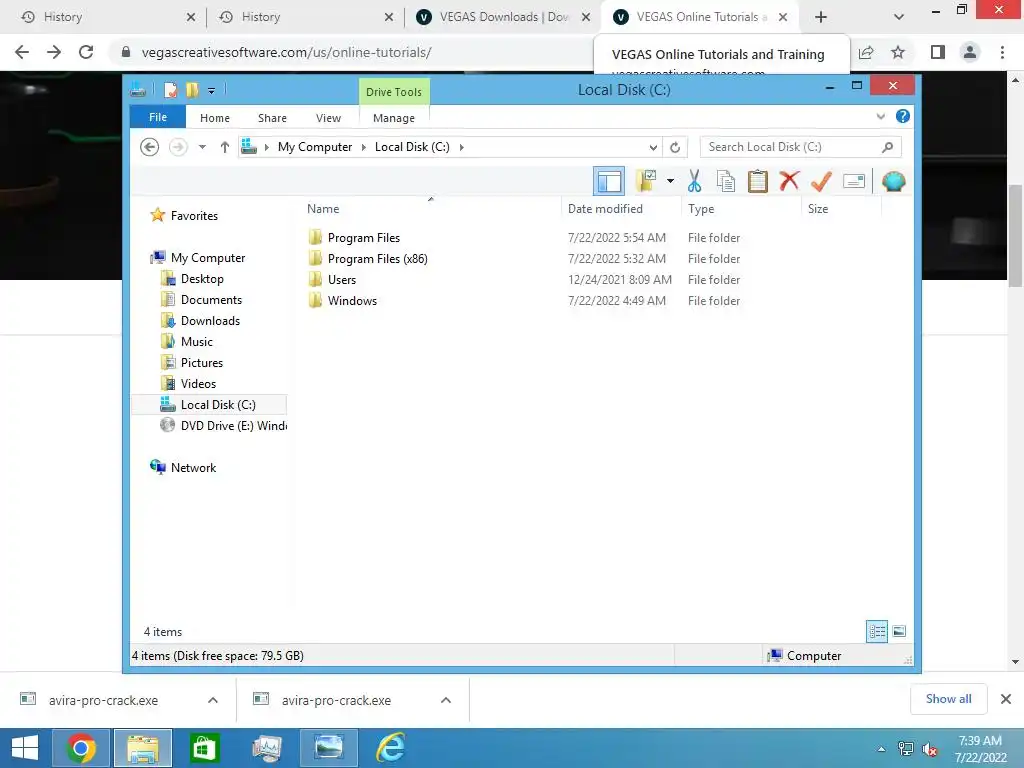Select the Windows folder

[352, 300]
